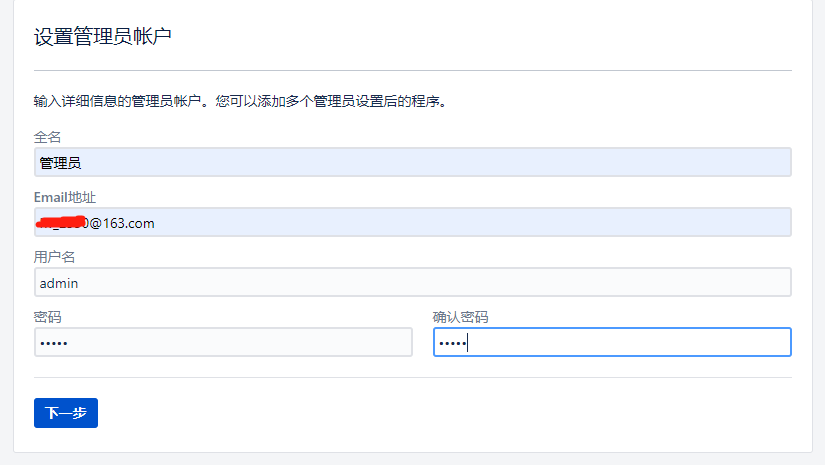
Task: Click the masked dots in 密码 field
Action: click(x=54, y=343)
